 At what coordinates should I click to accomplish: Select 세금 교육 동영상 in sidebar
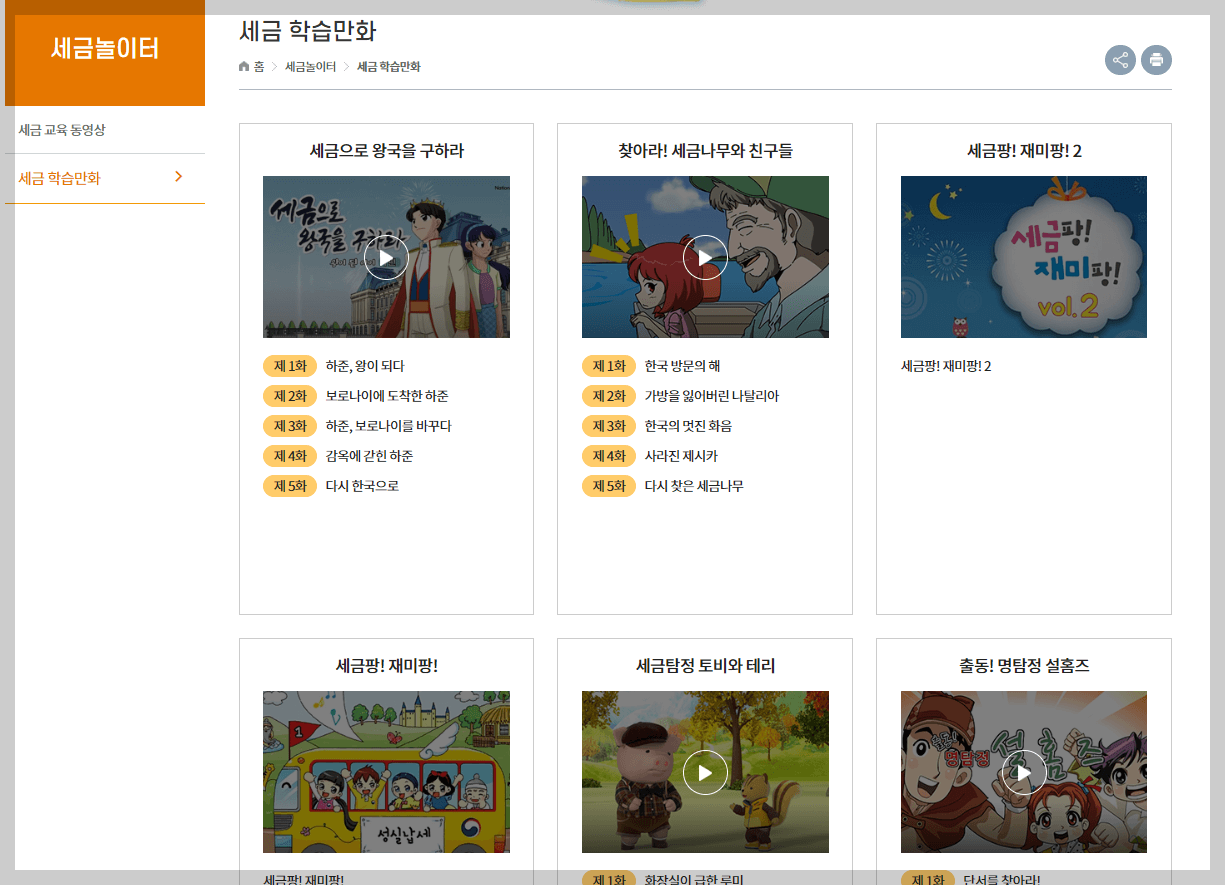tap(62, 130)
